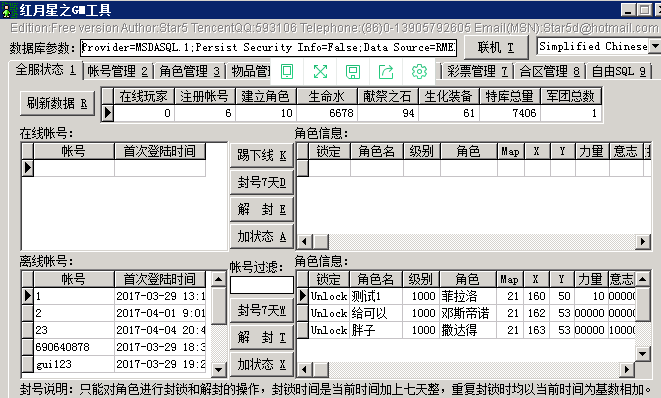
Task: Open the 合区管理 8 tab
Action: pos(549,72)
